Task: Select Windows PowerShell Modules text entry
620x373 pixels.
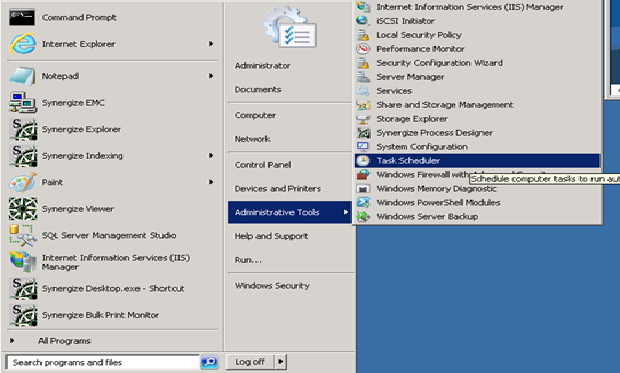Action: [x=438, y=203]
